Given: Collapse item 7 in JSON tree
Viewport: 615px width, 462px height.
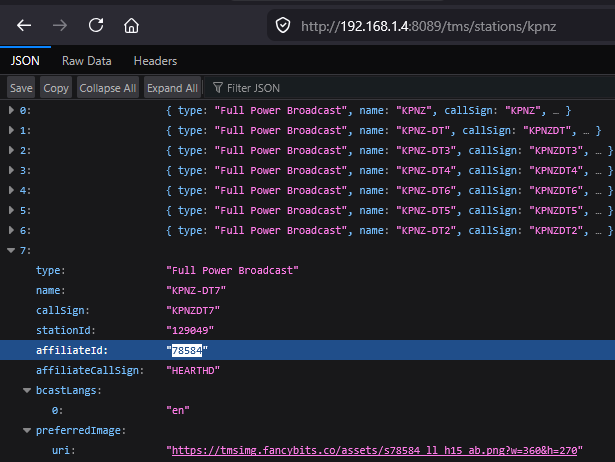Looking at the screenshot, I should [11, 250].
